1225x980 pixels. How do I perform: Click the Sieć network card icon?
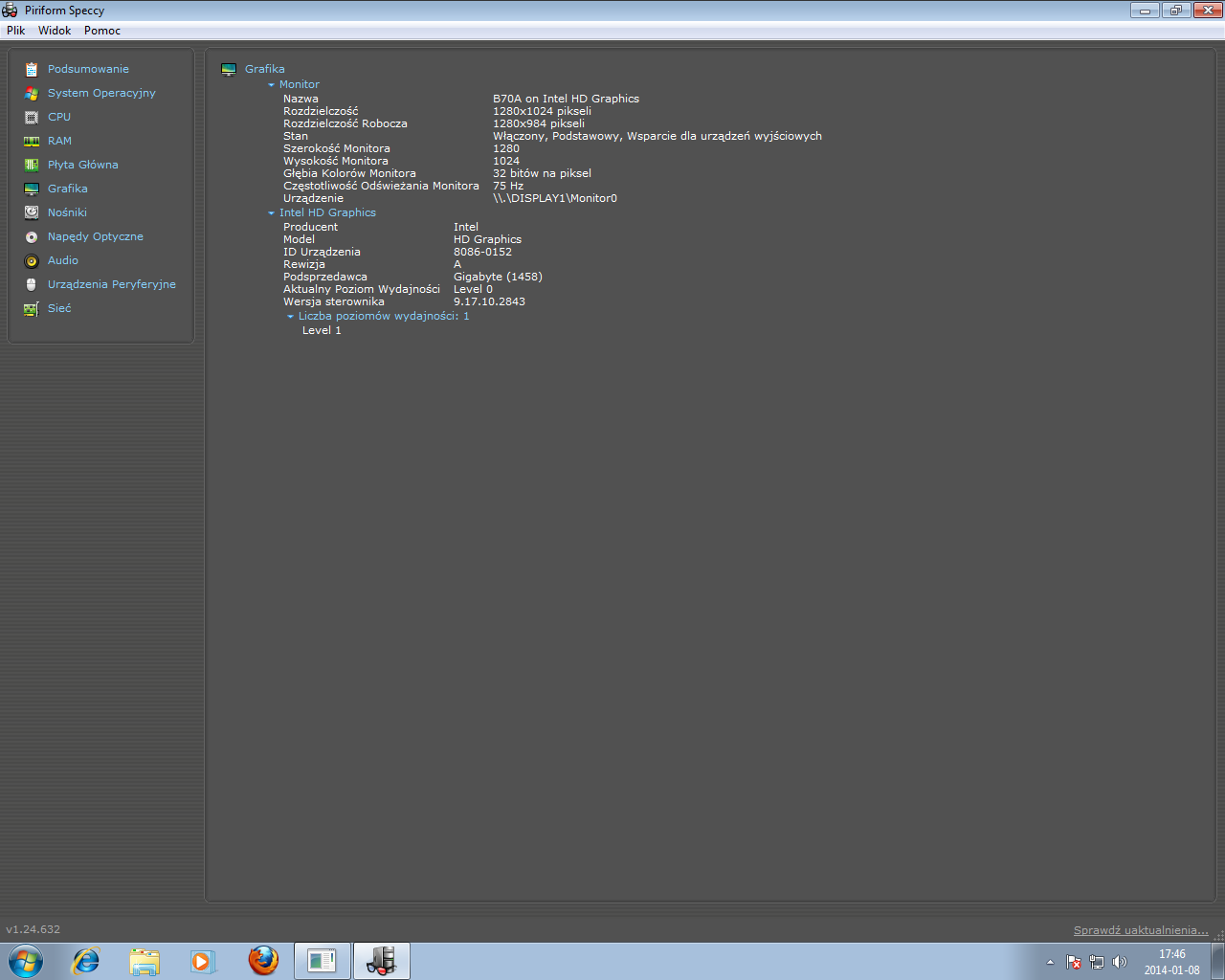click(x=32, y=308)
